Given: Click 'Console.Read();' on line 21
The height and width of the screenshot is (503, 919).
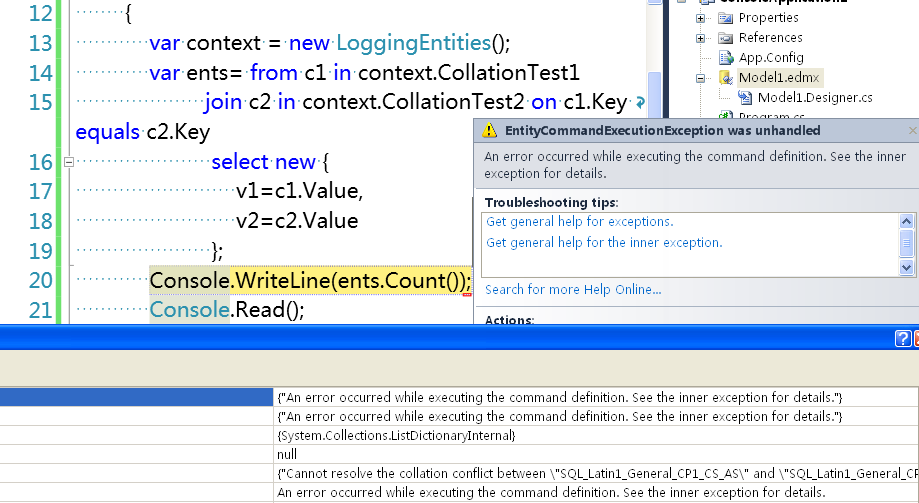Looking at the screenshot, I should [x=227, y=310].
